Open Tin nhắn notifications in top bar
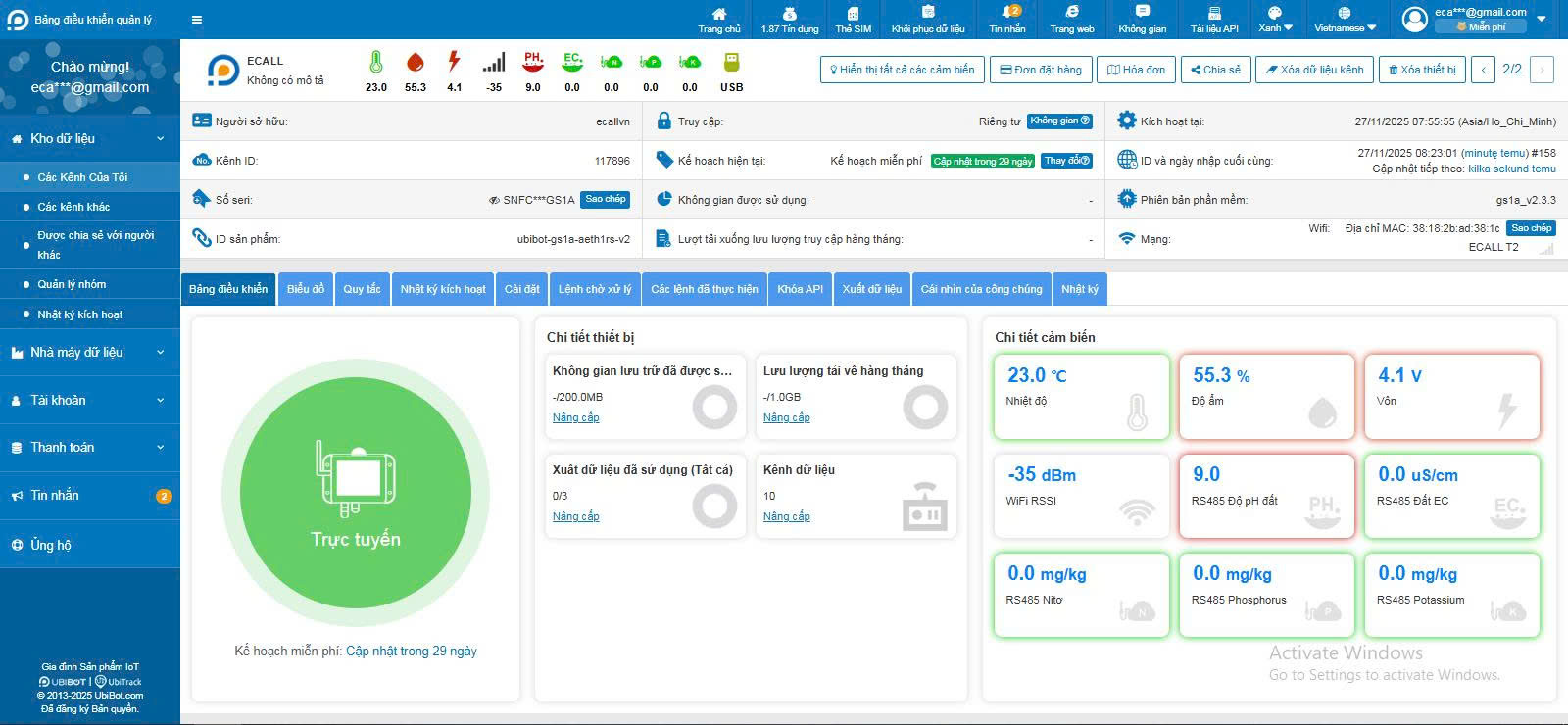Screen dimensions: 1568x725 [1007, 19]
